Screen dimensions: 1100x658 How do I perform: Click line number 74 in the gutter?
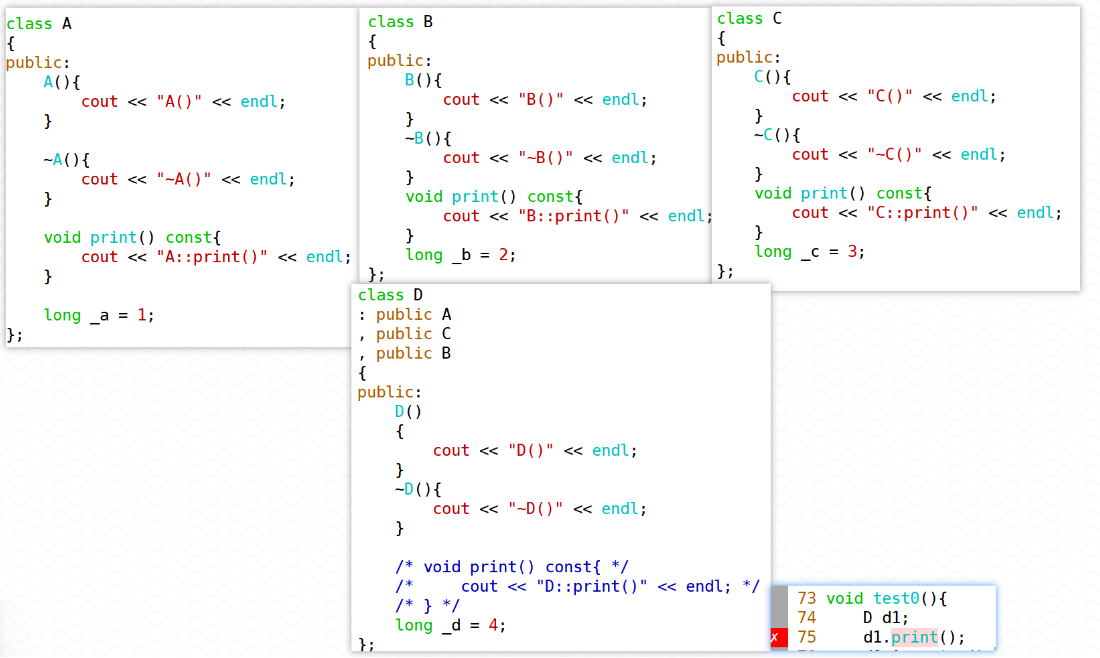click(807, 618)
